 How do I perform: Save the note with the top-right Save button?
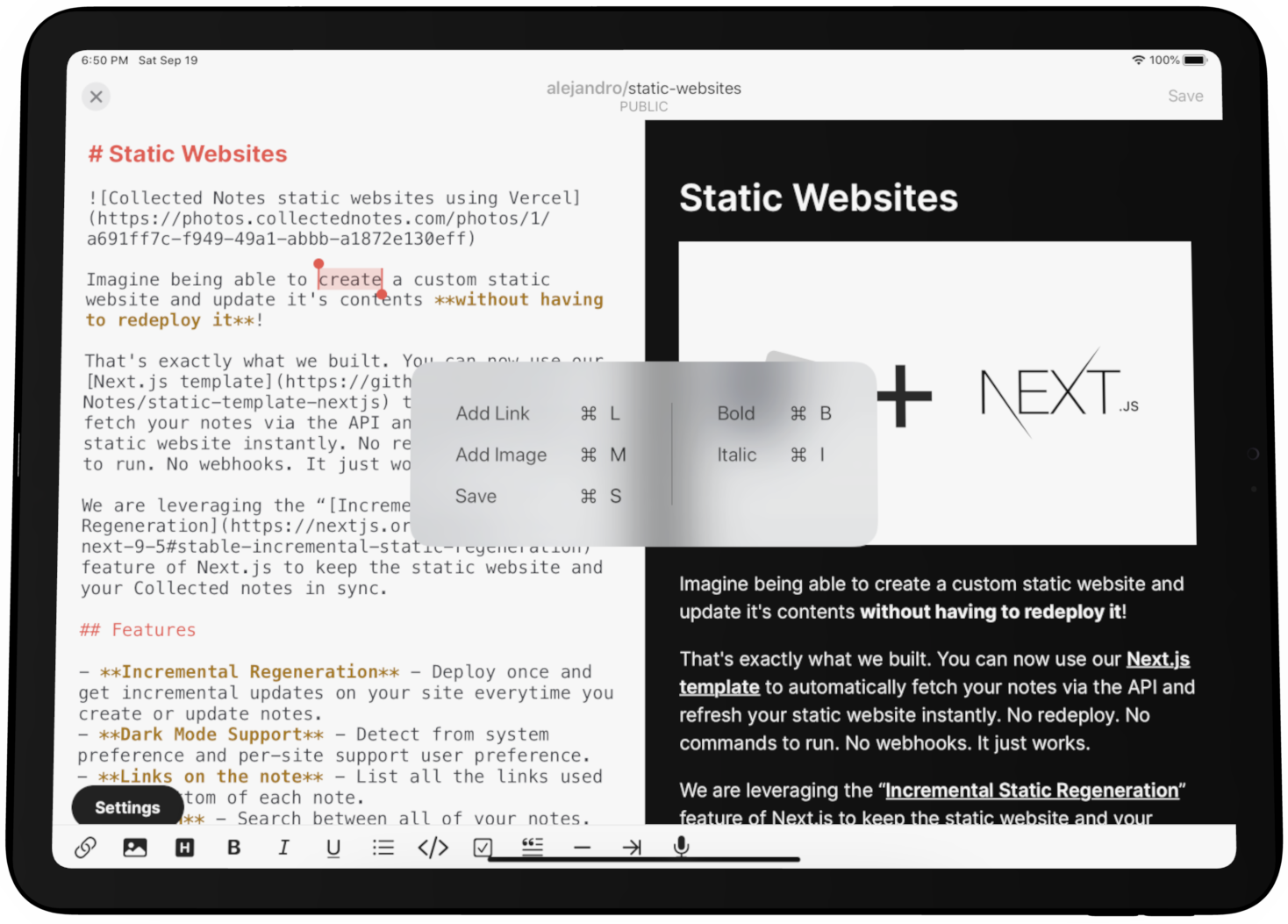click(x=1185, y=96)
